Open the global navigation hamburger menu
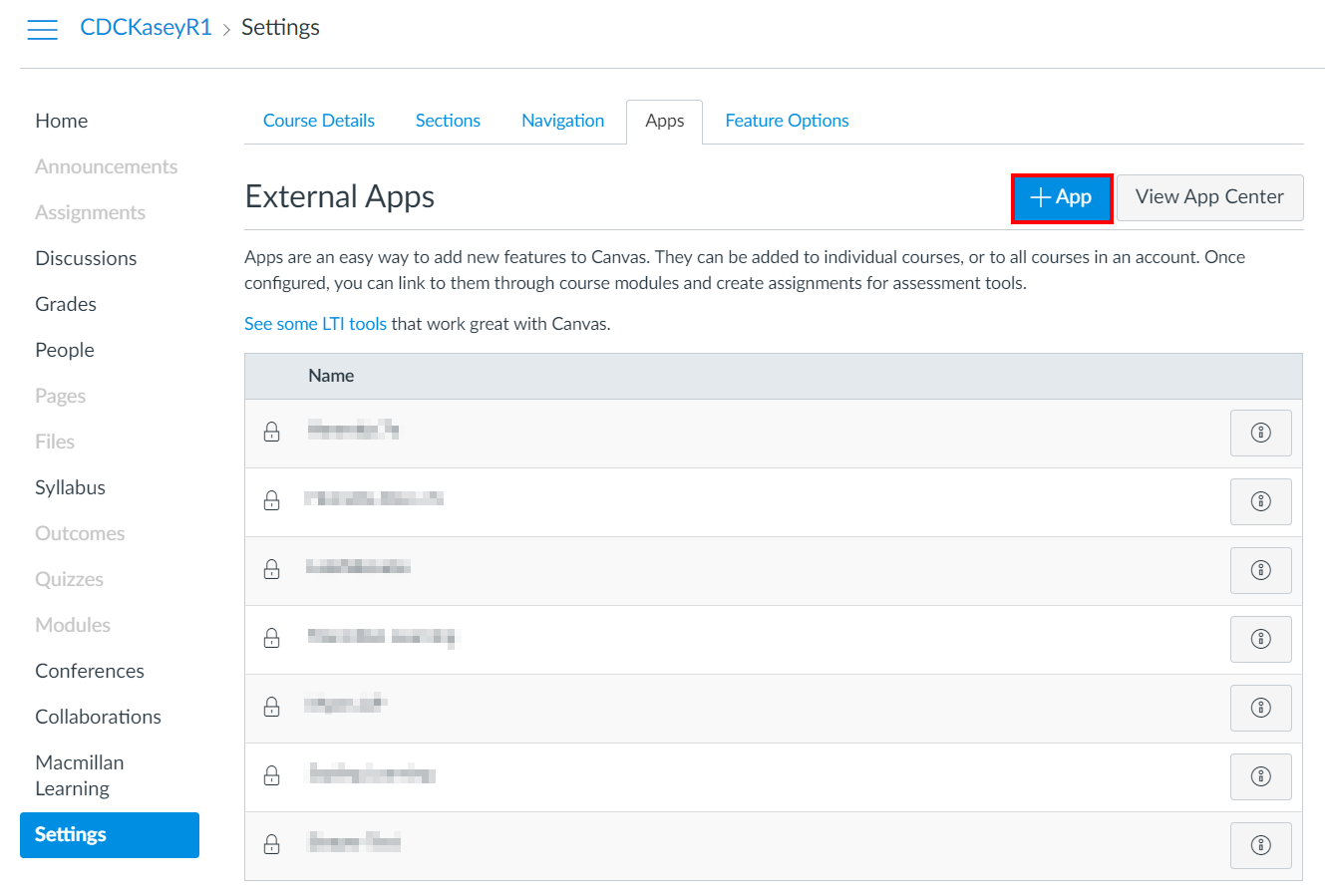This screenshot has height=896, width=1325. 43,29
